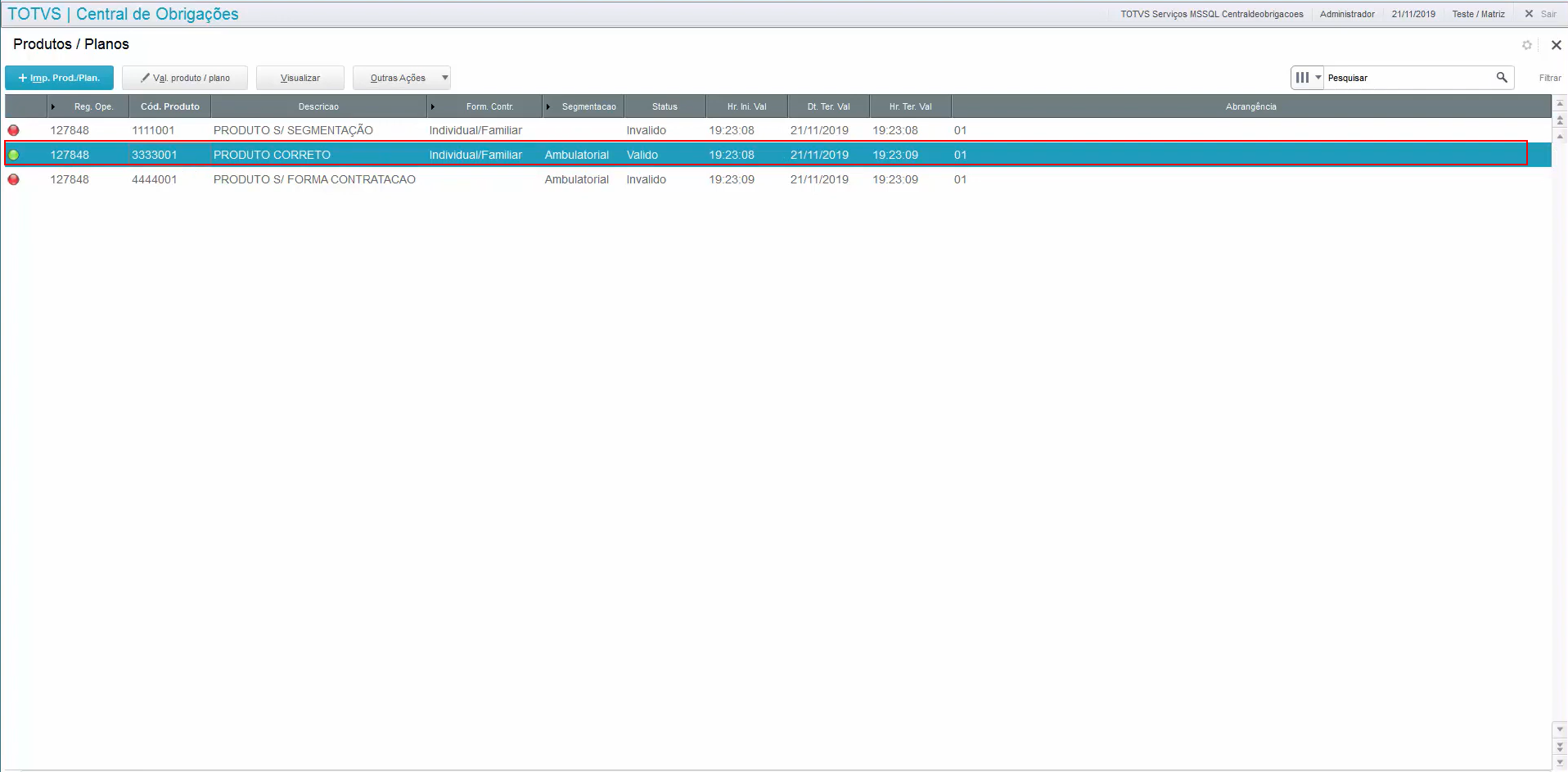Open the Visualizar button
This screenshot has height=772, width=1568.
300,78
